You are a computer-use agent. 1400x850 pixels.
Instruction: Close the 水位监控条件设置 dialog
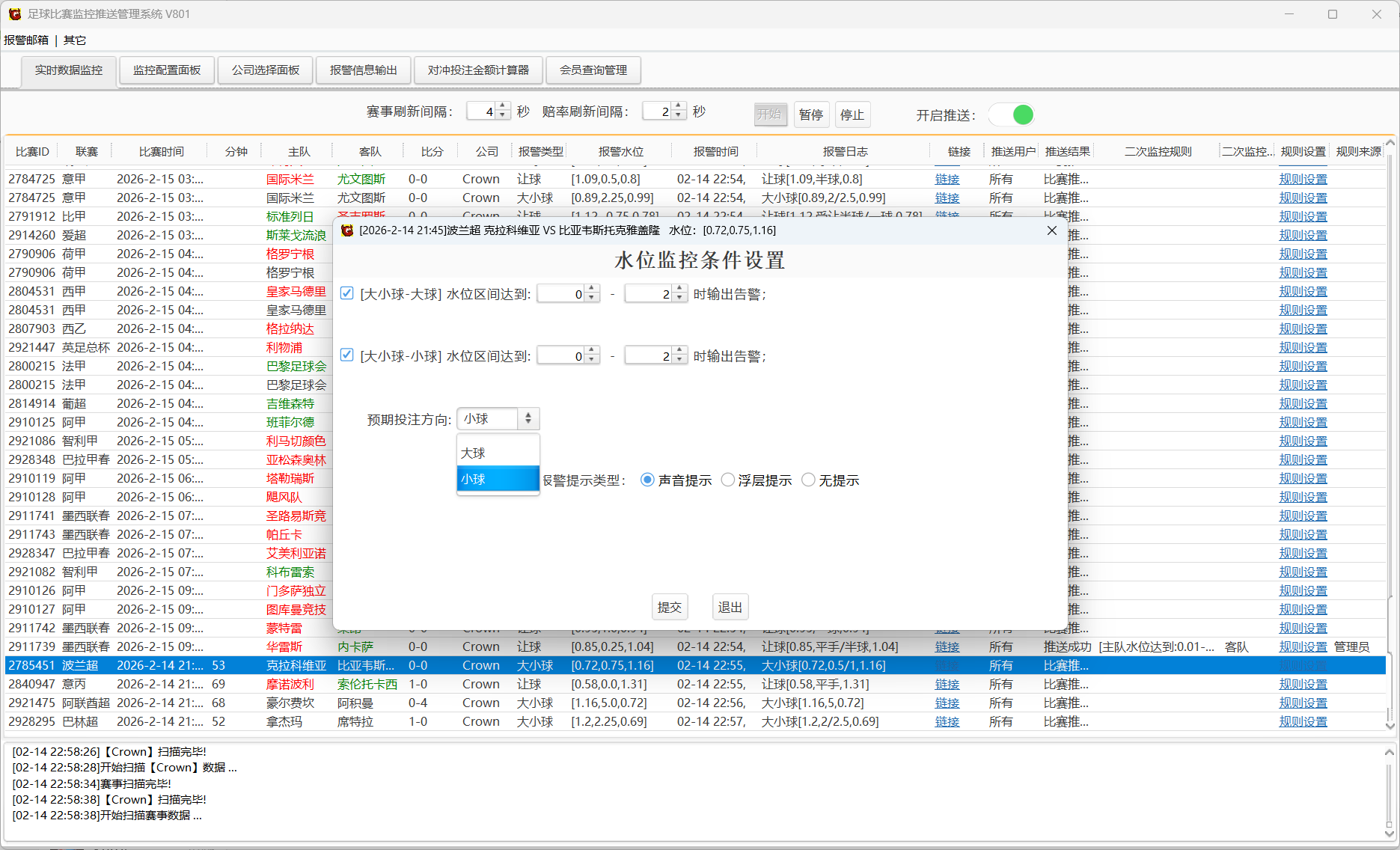[1052, 230]
